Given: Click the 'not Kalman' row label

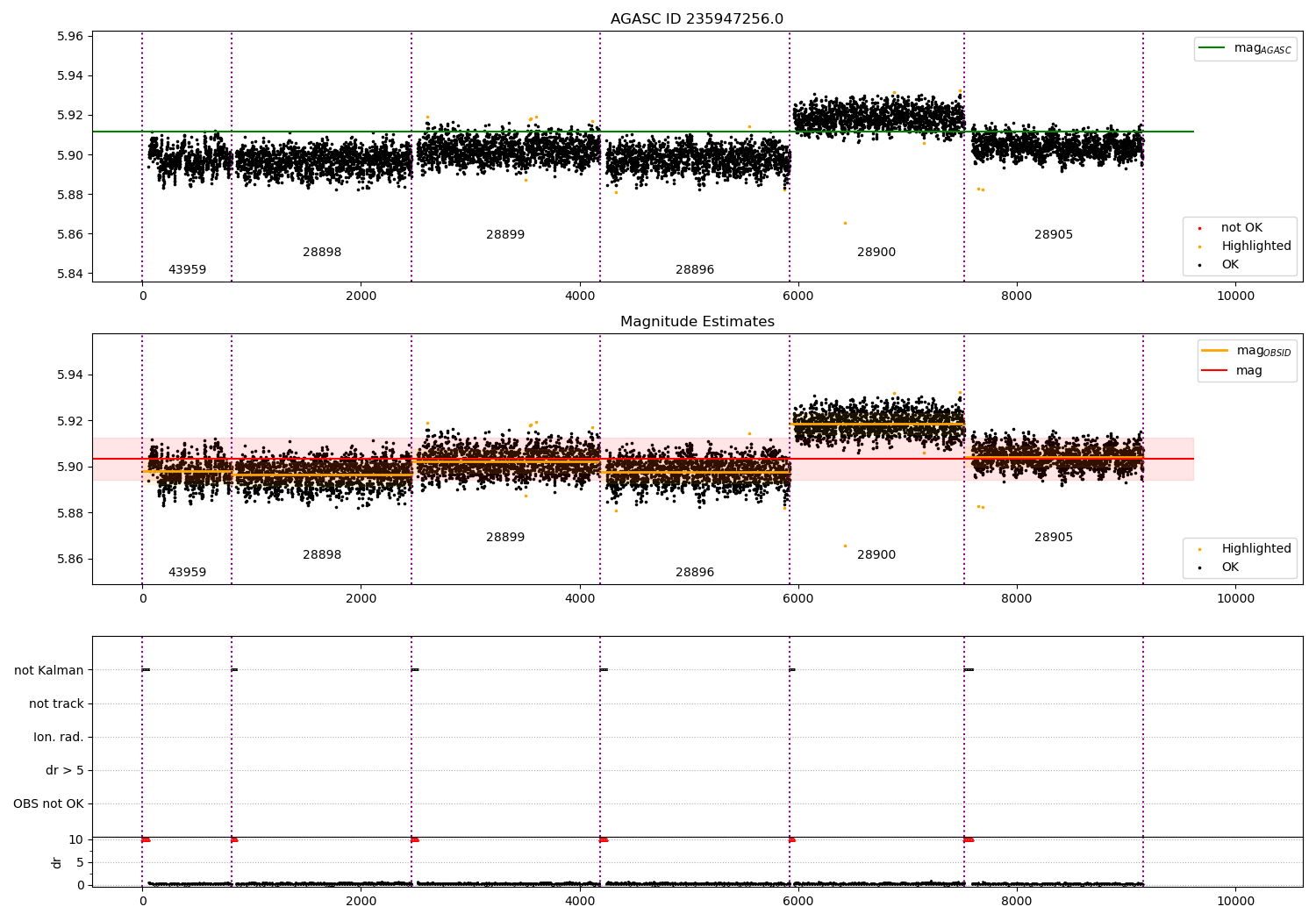Looking at the screenshot, I should pos(49,671).
